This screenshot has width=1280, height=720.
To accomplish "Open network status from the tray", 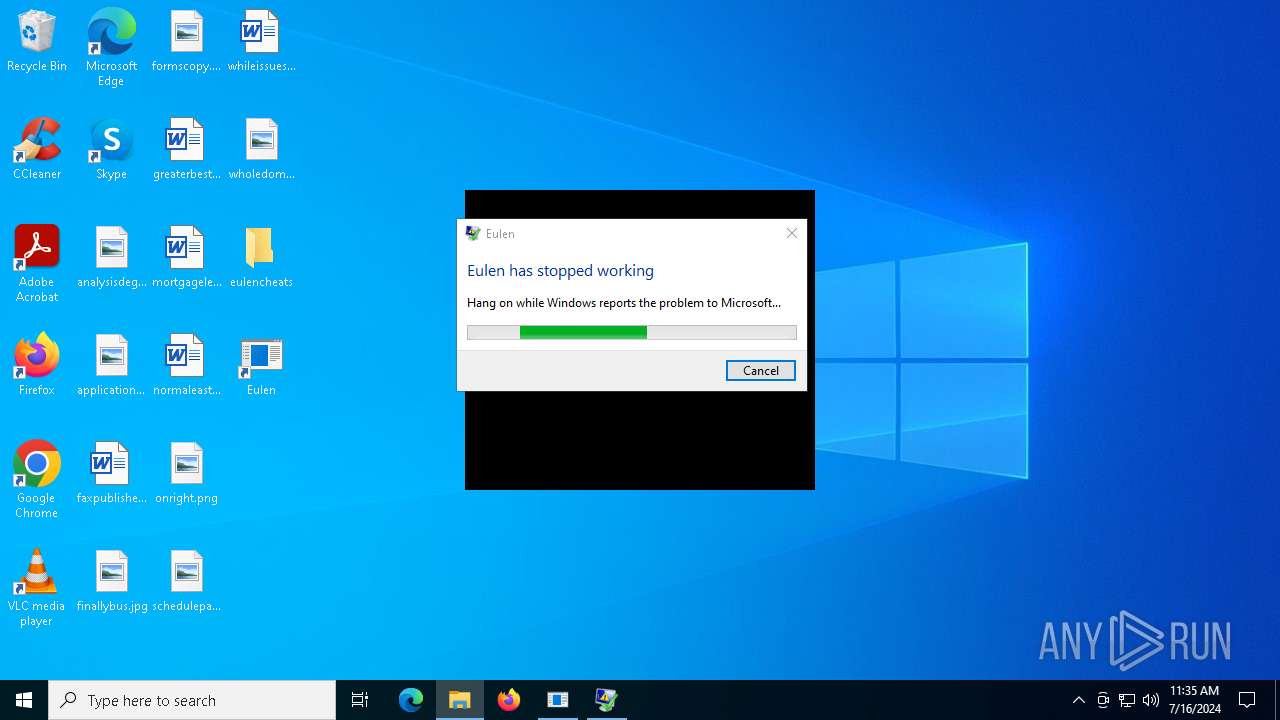I will pyautogui.click(x=1127, y=700).
